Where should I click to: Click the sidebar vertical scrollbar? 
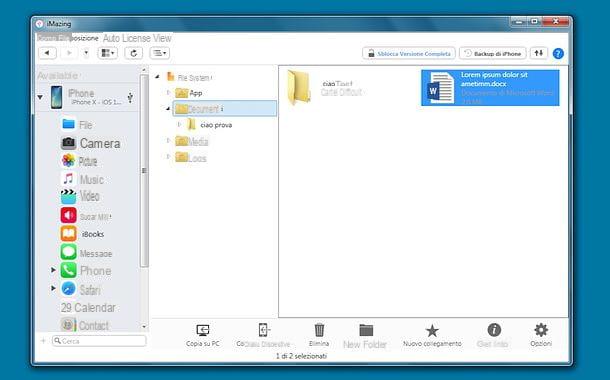144,170
